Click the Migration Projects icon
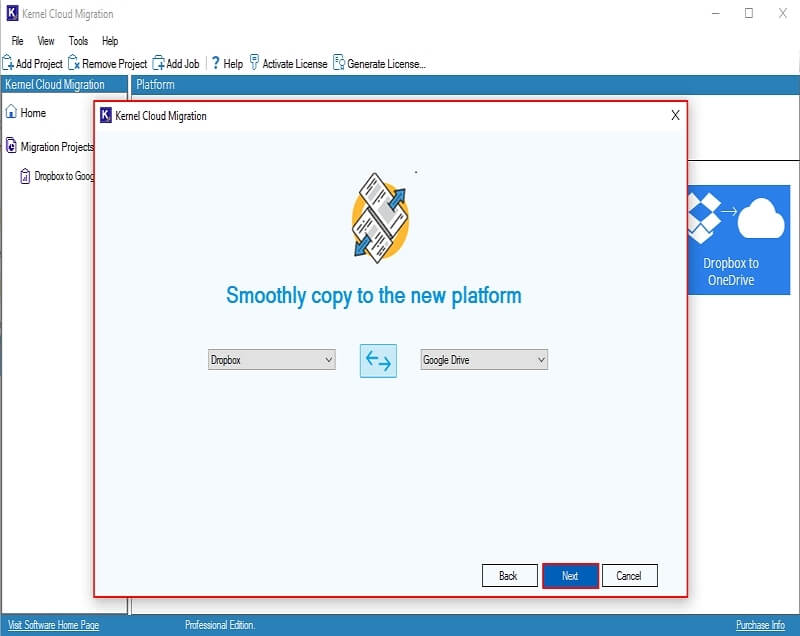This screenshot has width=800, height=636. click(x=11, y=146)
